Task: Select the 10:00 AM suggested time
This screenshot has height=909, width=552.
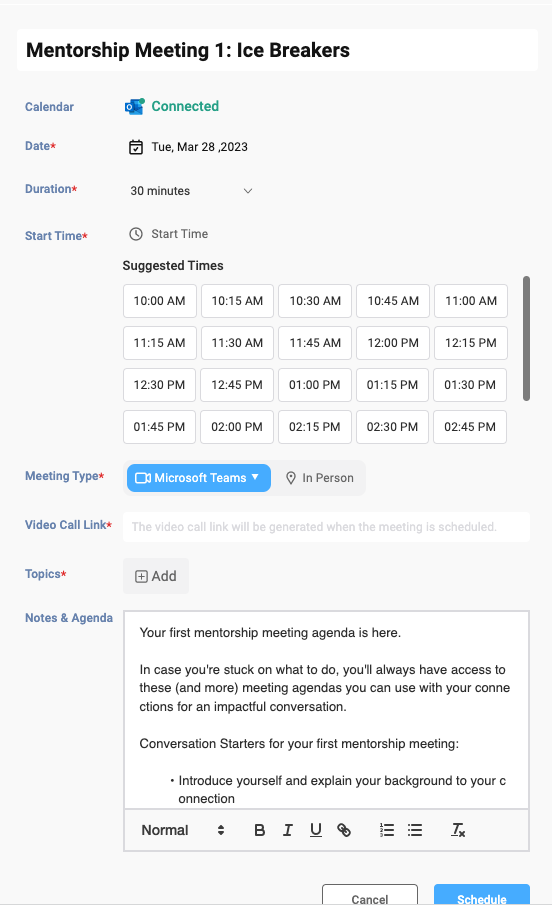Action: 159,301
